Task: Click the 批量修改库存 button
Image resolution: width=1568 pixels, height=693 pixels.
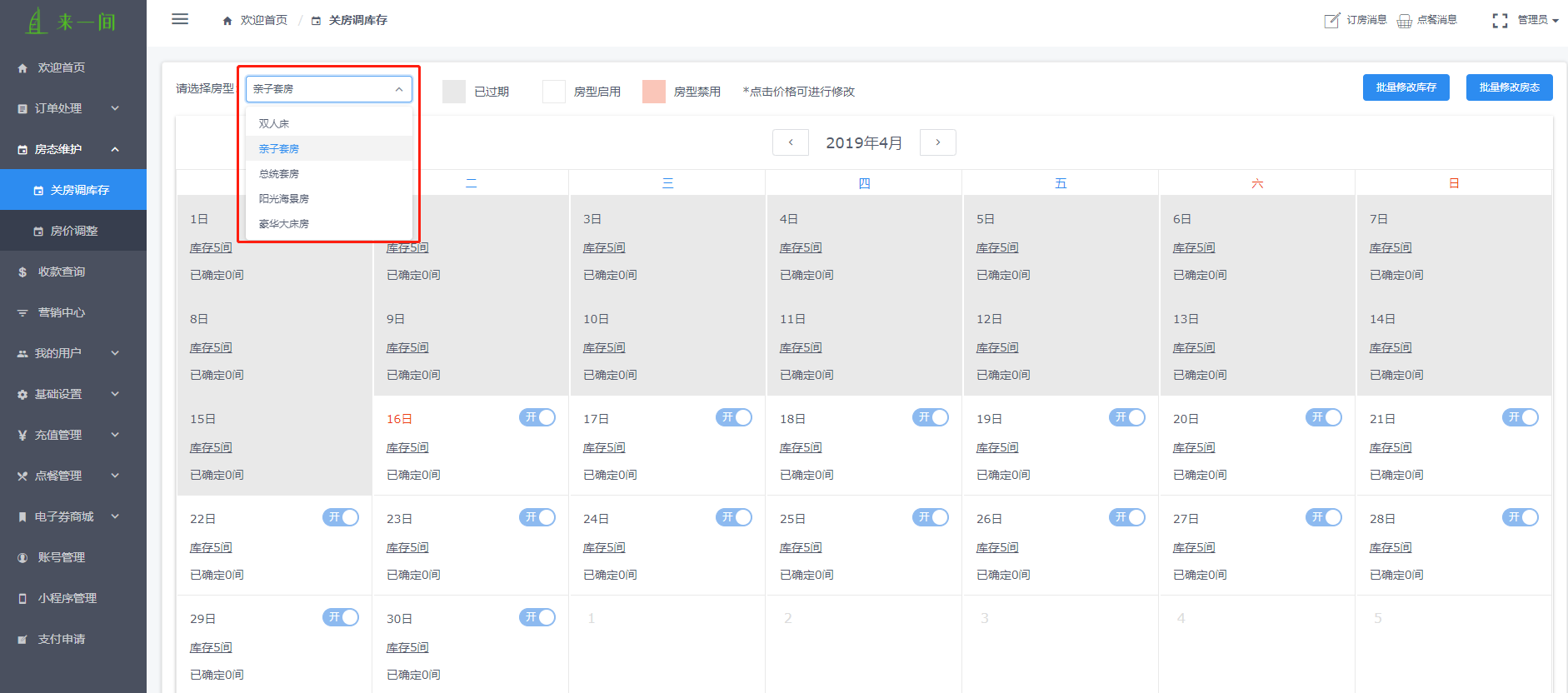Action: pyautogui.click(x=1406, y=87)
